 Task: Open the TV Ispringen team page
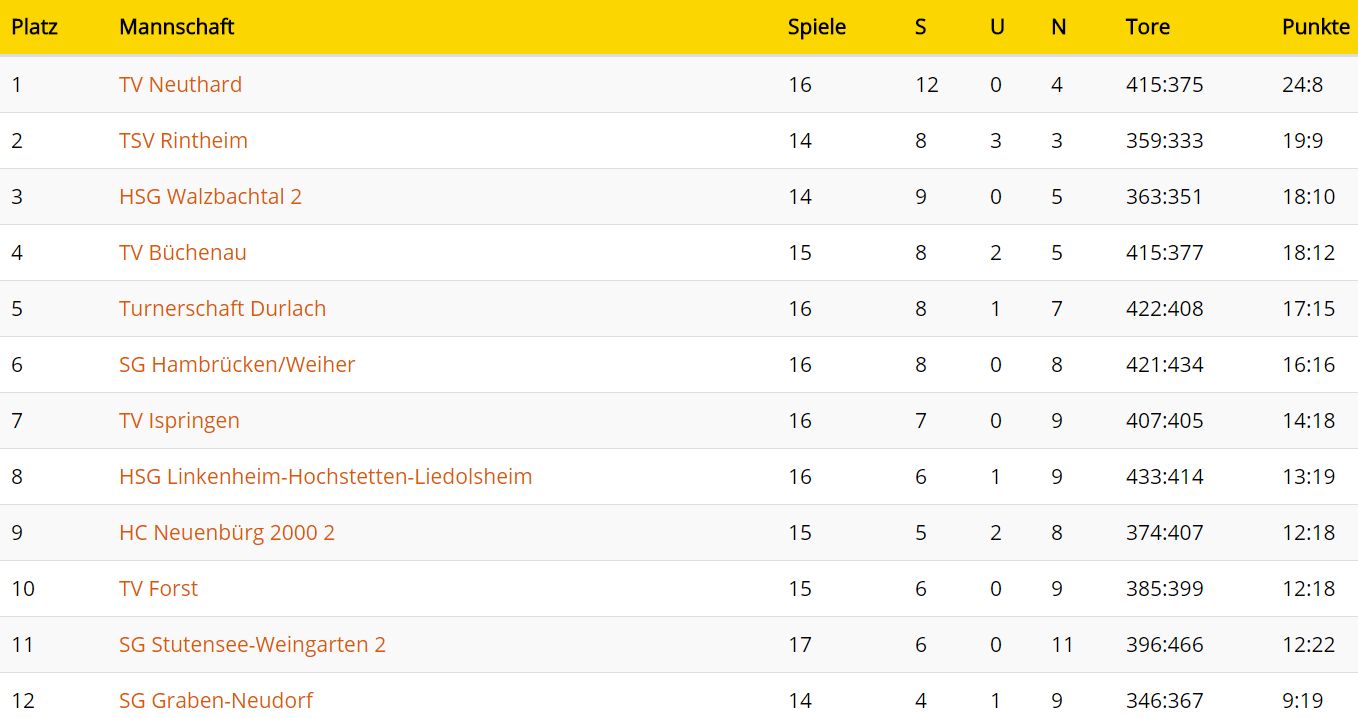pyautogui.click(x=179, y=420)
